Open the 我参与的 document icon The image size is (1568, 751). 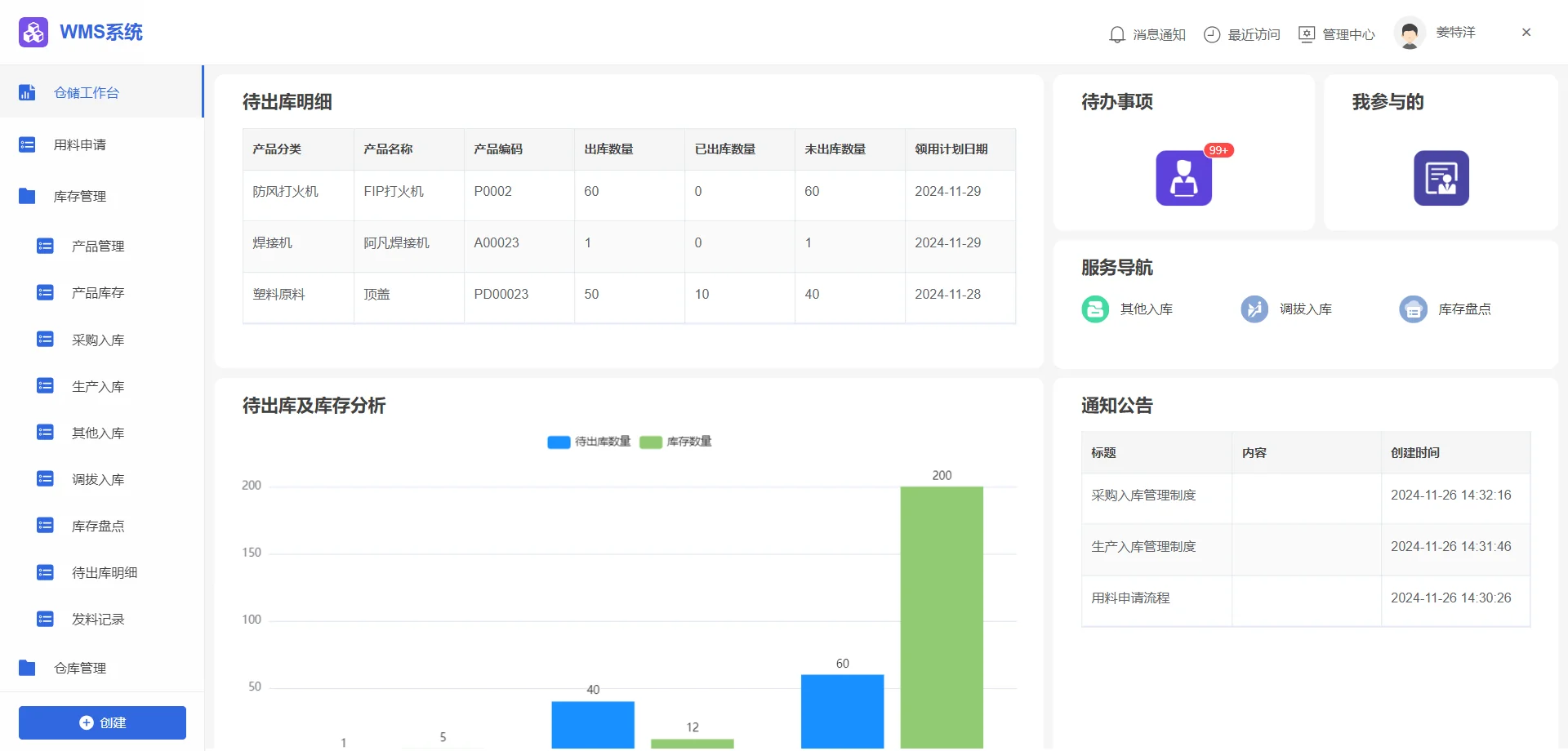tap(1441, 178)
